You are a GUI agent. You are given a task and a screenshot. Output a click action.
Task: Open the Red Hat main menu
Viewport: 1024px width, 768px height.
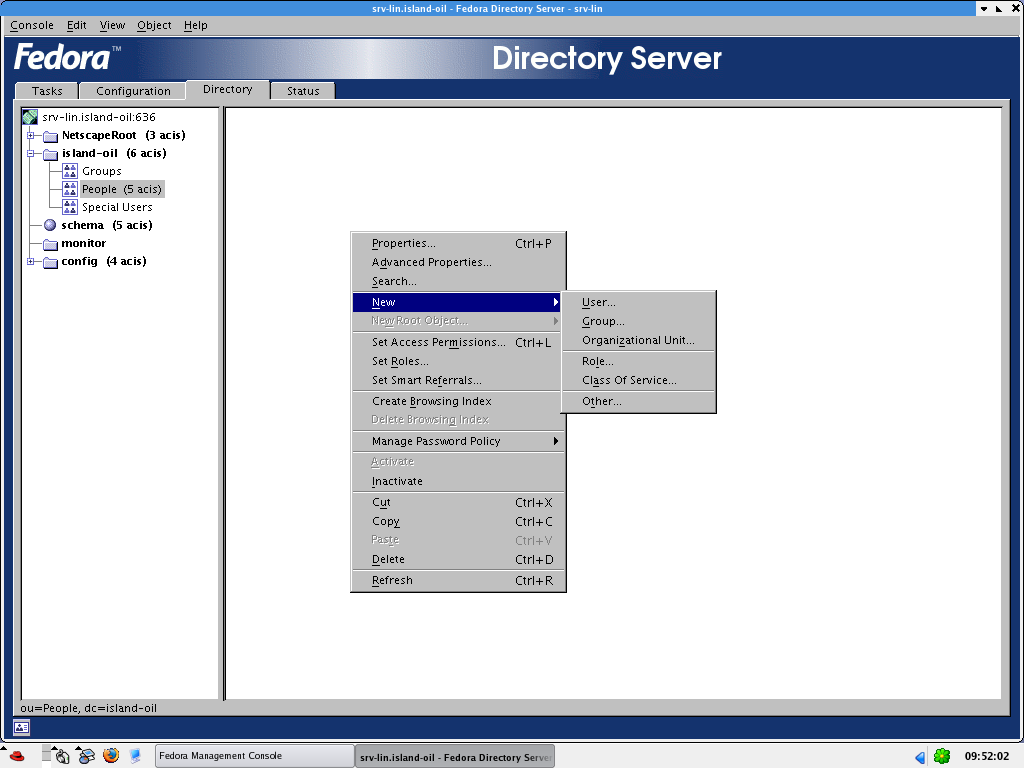click(16, 756)
